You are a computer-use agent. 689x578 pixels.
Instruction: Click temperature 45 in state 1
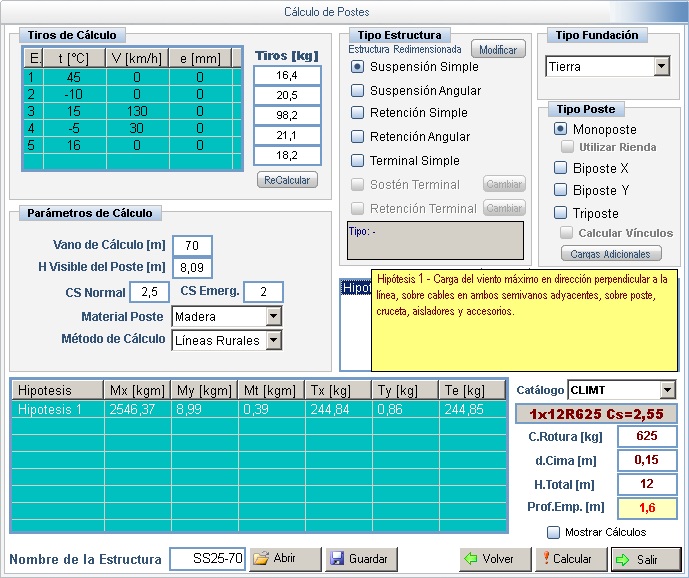(74, 77)
